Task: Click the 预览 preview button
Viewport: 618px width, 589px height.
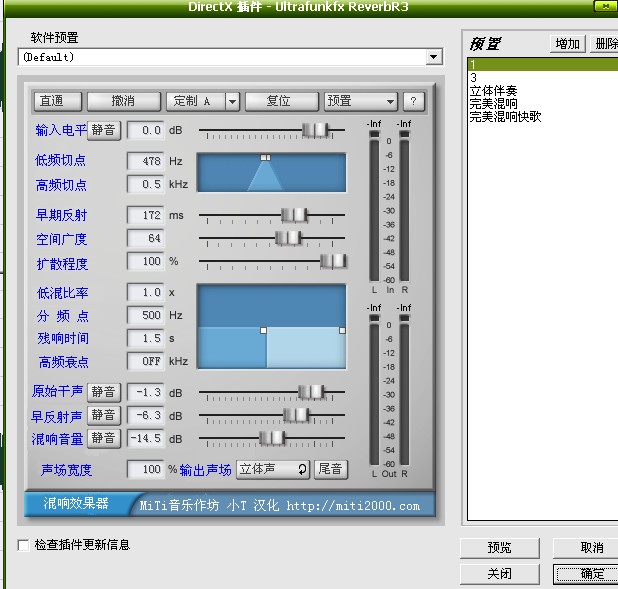Action: pos(499,548)
